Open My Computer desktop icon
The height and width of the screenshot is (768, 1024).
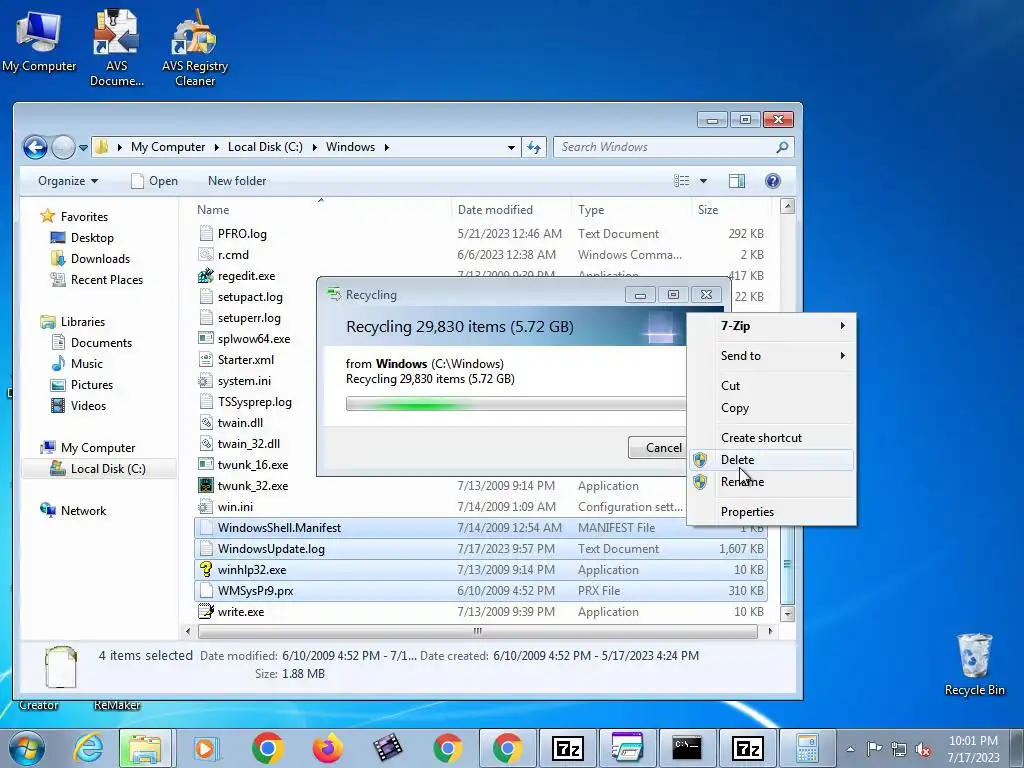[x=39, y=40]
